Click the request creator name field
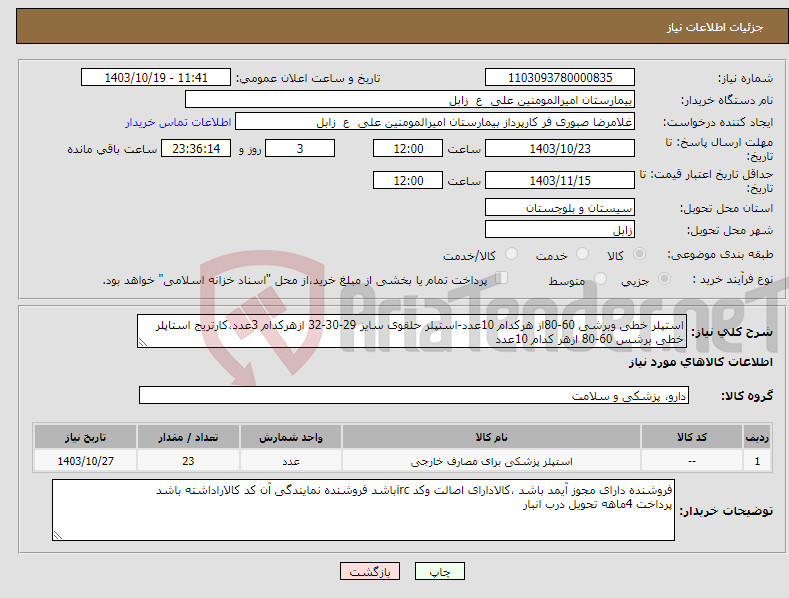Screen dimensions: 789x598 click(435, 122)
